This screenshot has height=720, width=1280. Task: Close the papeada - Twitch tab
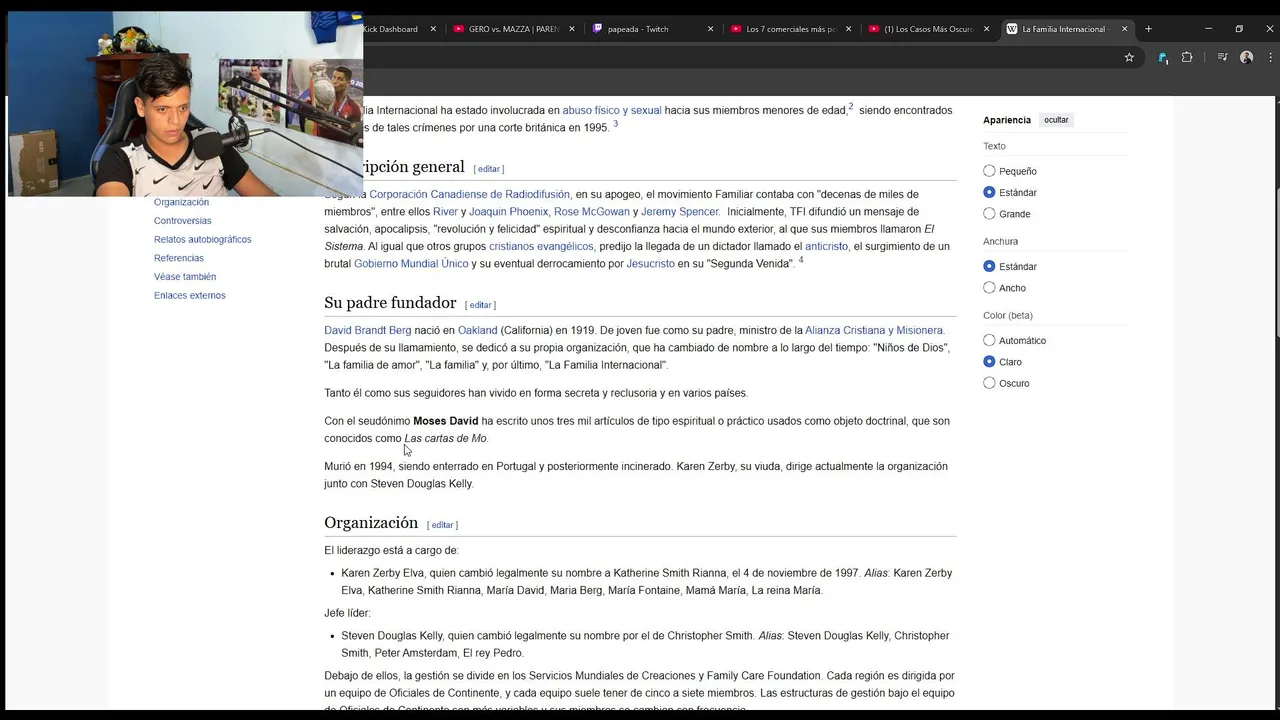pos(710,29)
